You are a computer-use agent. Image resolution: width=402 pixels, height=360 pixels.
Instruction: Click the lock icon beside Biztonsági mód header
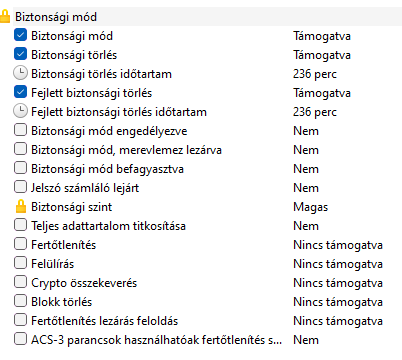click(5, 16)
